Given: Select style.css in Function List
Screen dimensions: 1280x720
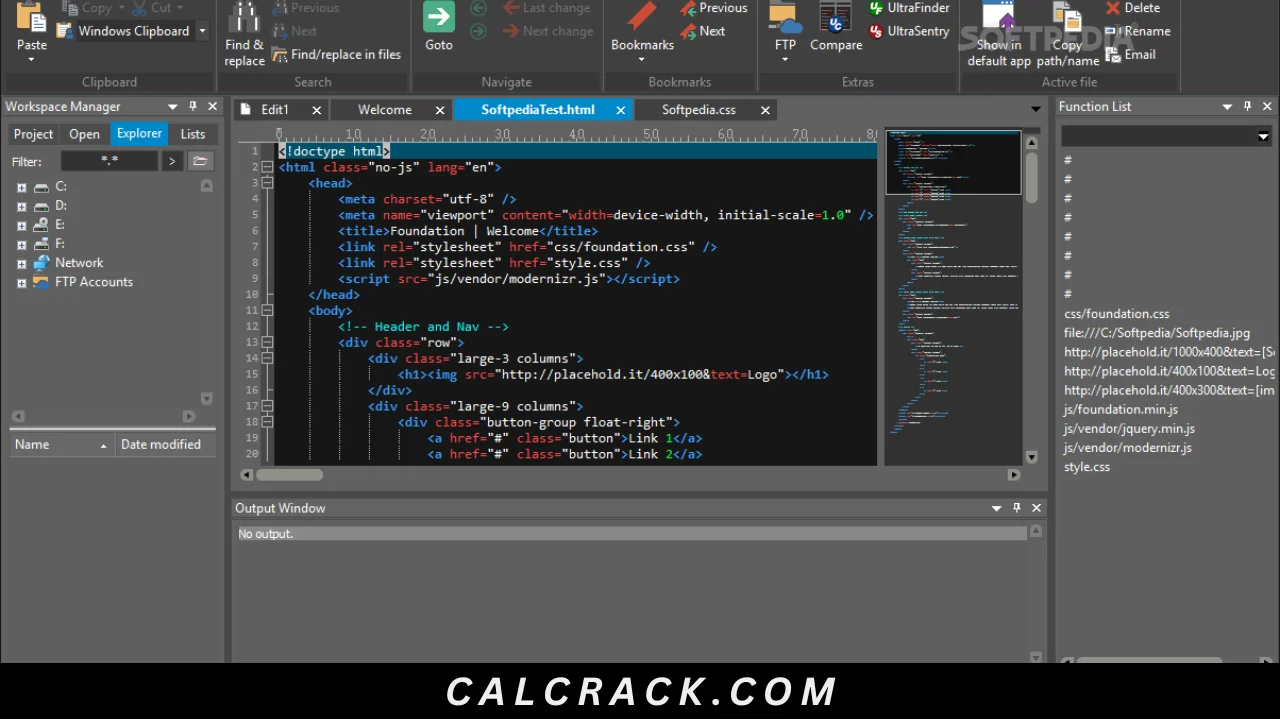Looking at the screenshot, I should (x=1087, y=467).
